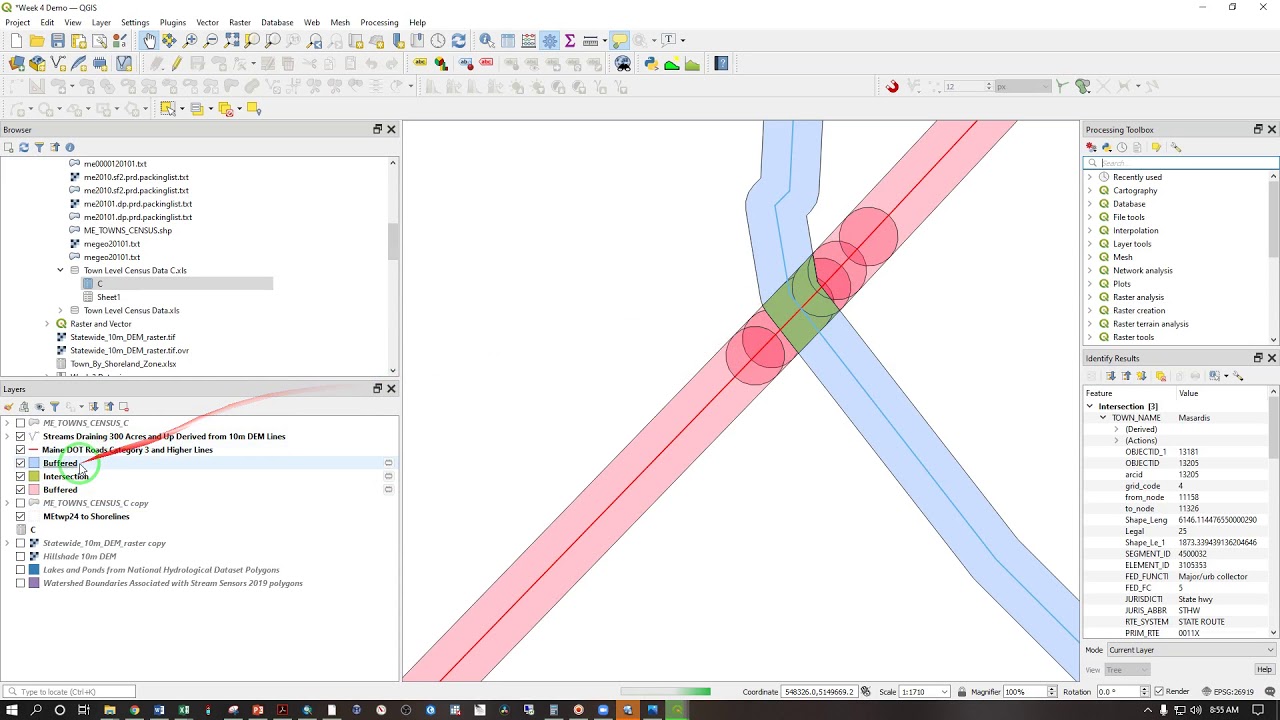
Task: Click the Zoom In magnifier tool
Action: (190, 41)
